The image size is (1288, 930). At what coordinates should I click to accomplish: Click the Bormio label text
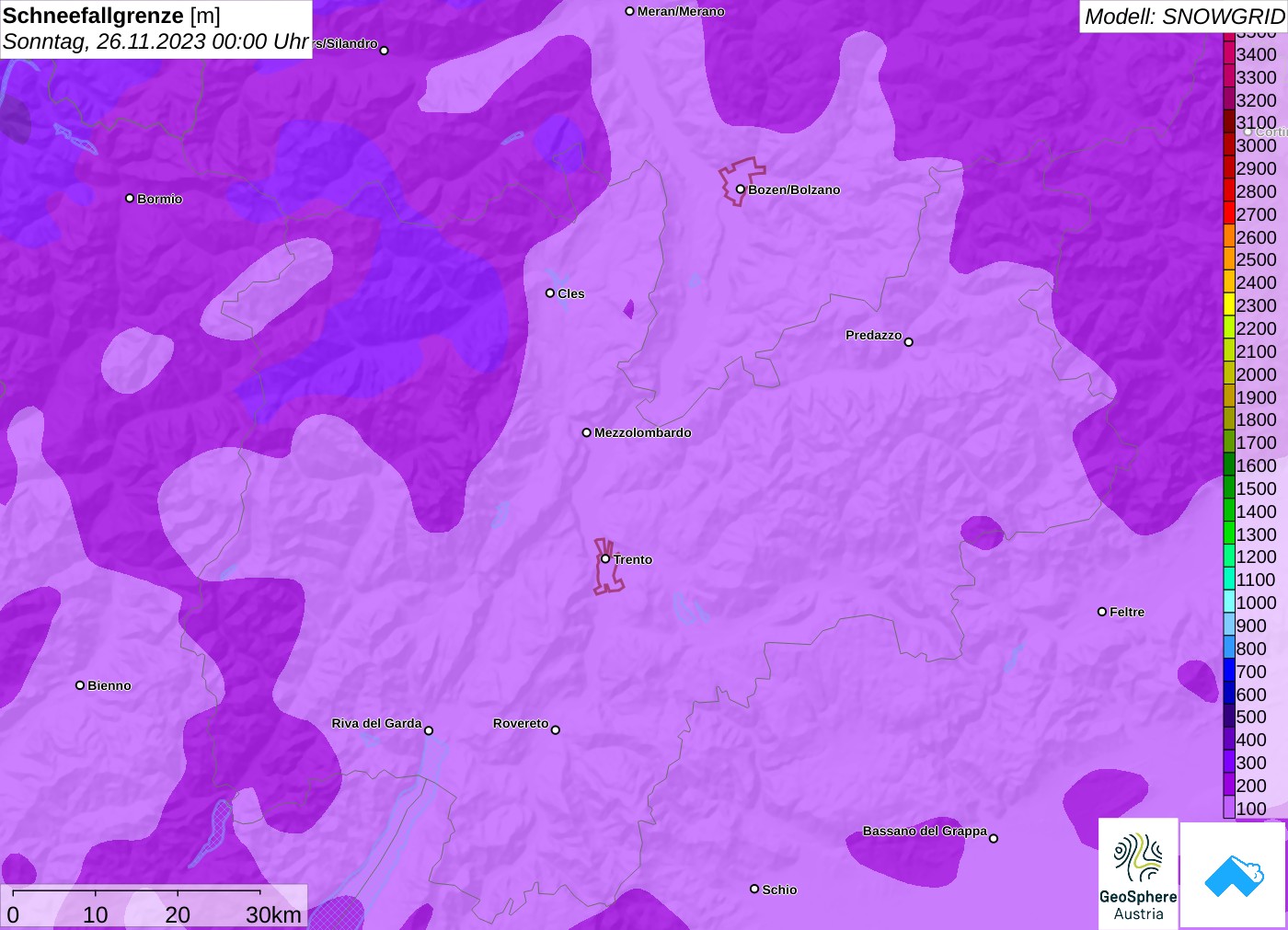(x=160, y=199)
